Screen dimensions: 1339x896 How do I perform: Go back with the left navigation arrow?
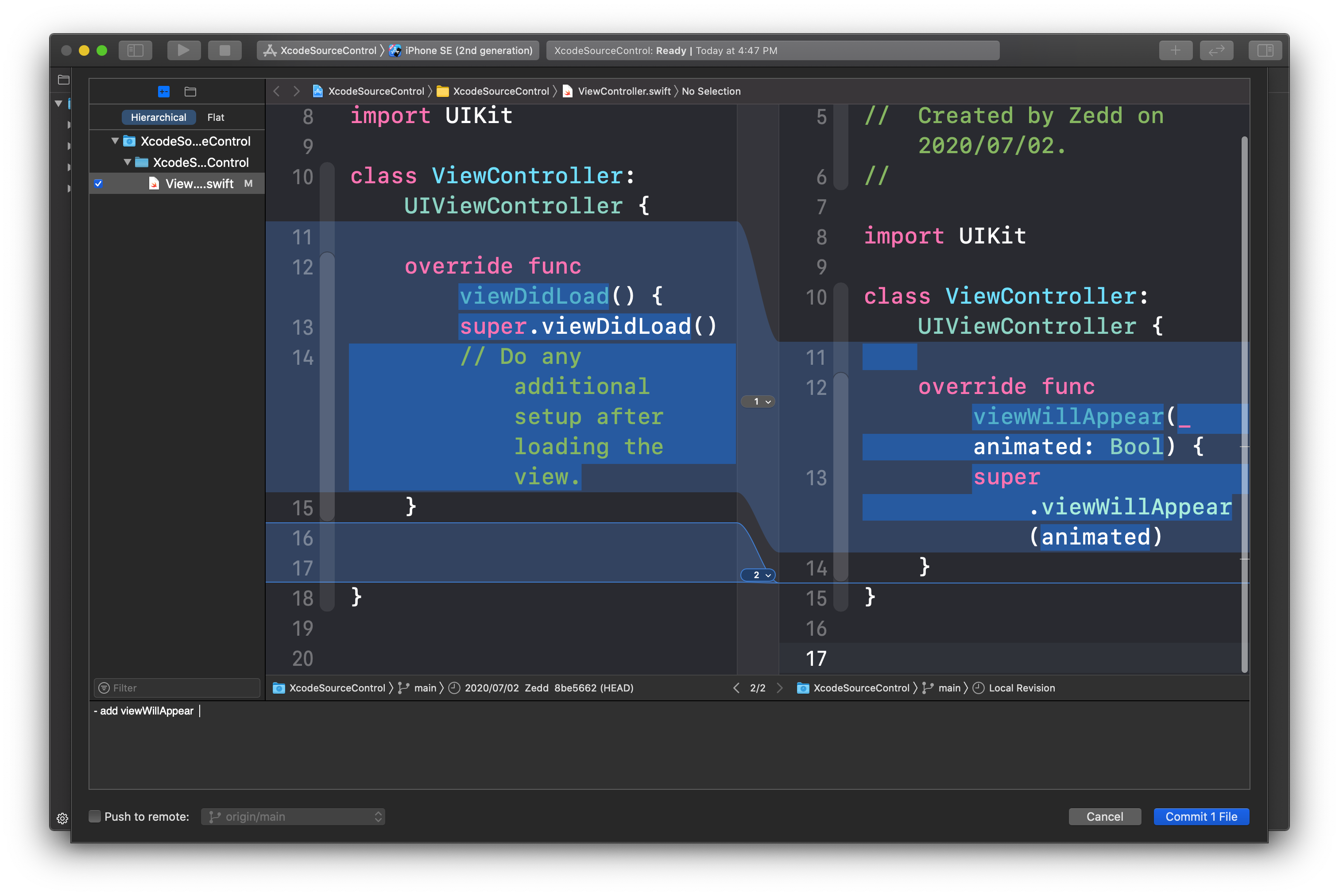[277, 91]
